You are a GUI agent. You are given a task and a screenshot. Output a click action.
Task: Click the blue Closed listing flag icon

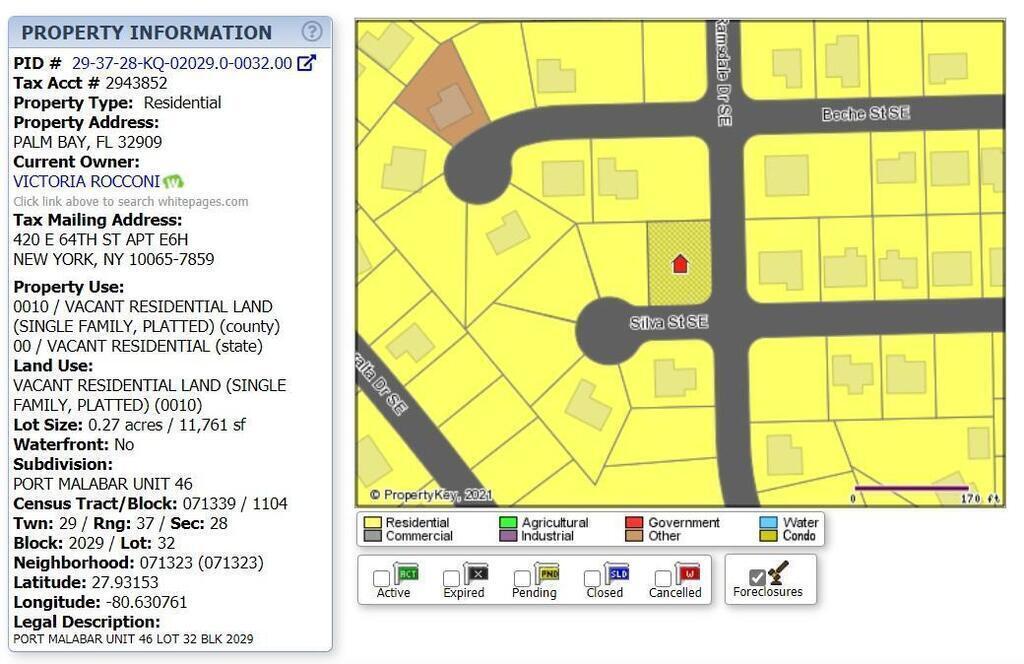617,574
